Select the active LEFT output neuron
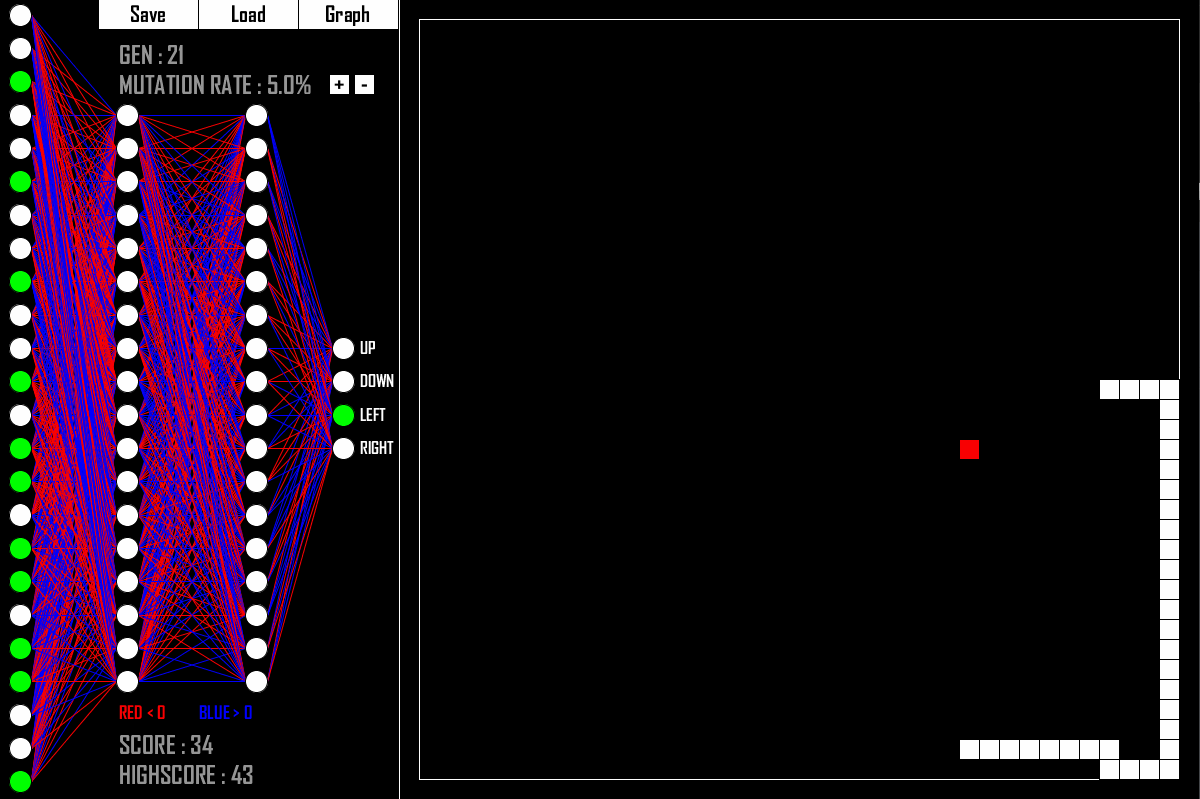 pos(344,415)
